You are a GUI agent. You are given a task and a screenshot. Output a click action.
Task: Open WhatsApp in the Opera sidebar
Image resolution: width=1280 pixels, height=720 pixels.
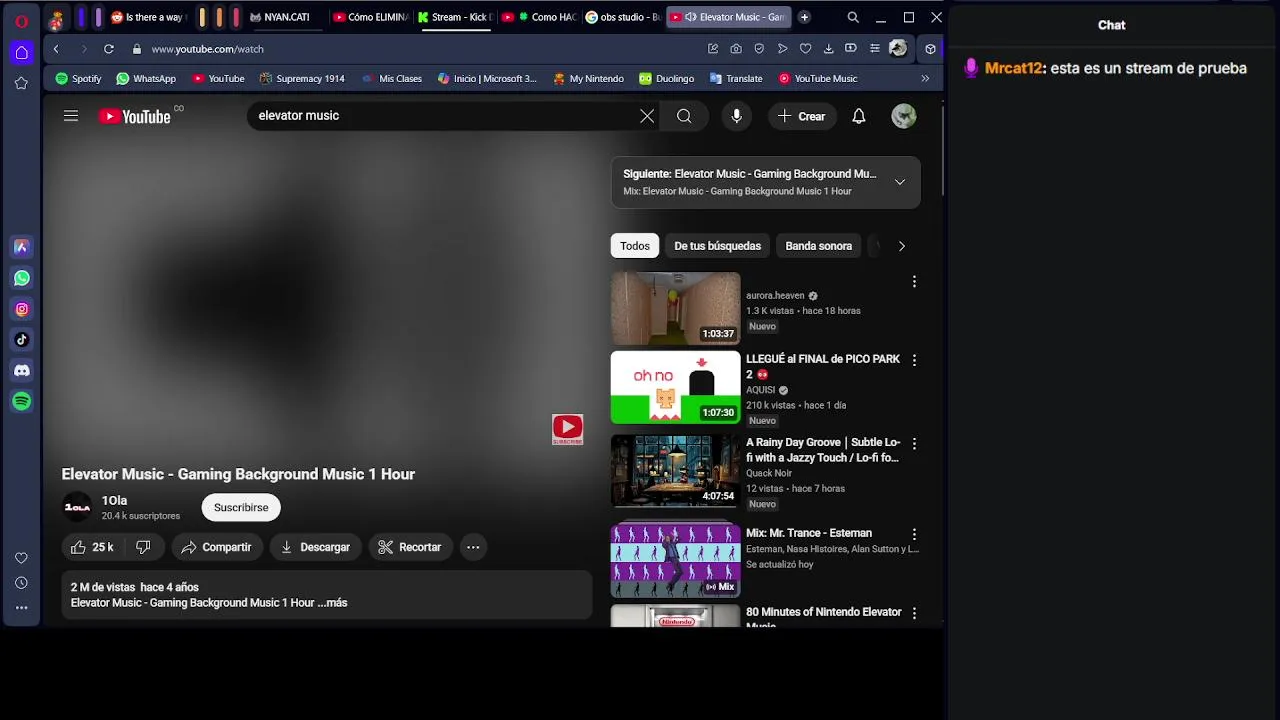click(21, 278)
